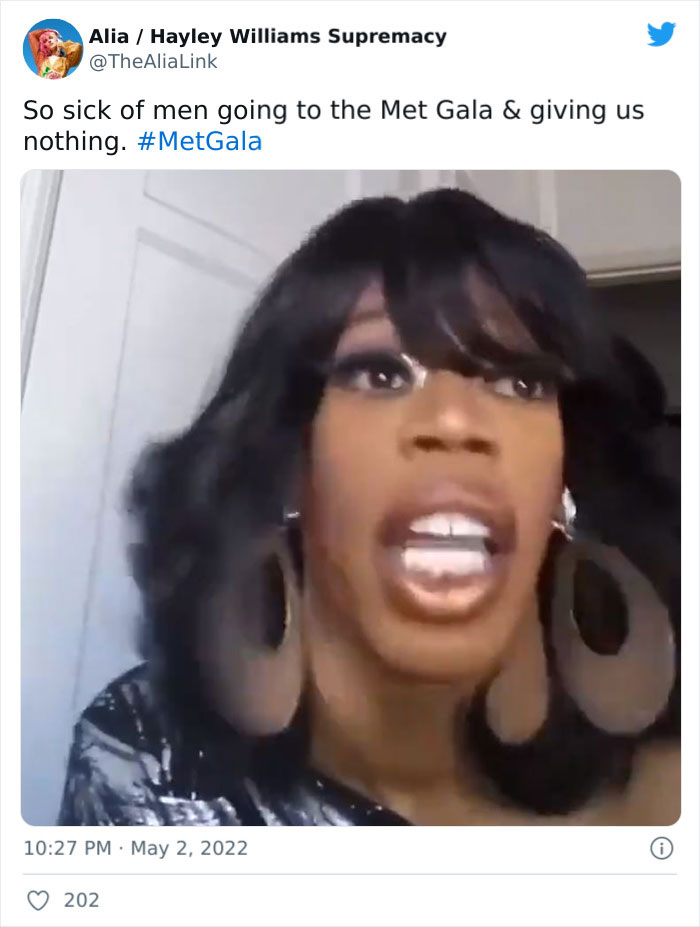Click the May 2, 2022 date
700x927 pixels.
click(x=189, y=848)
